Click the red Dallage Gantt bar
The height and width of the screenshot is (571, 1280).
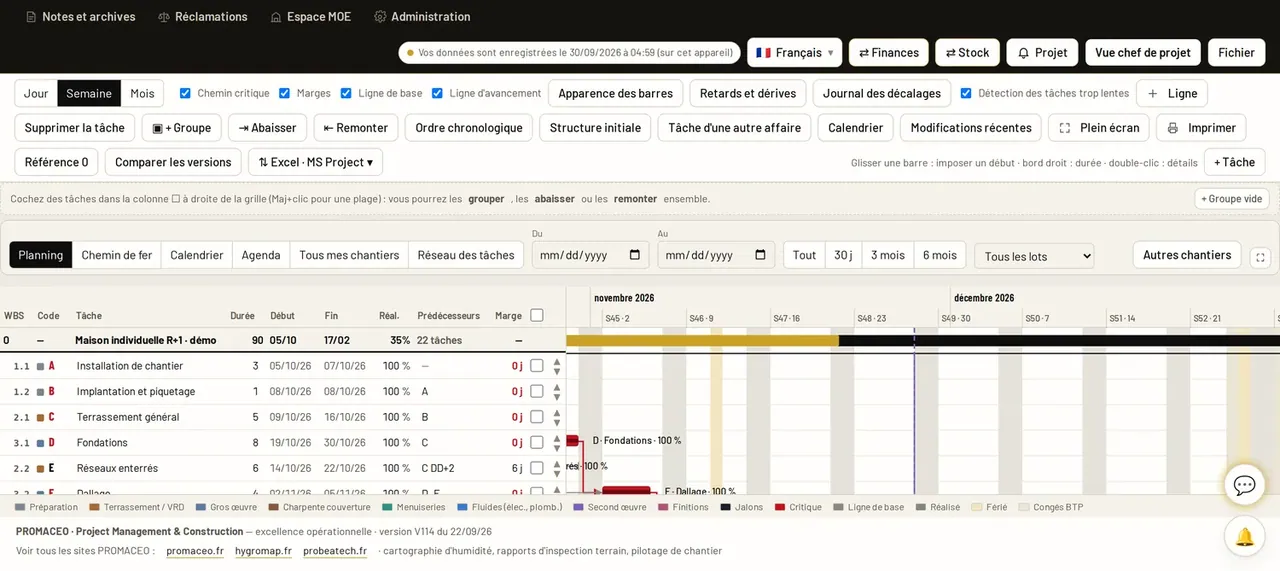[x=626, y=491]
